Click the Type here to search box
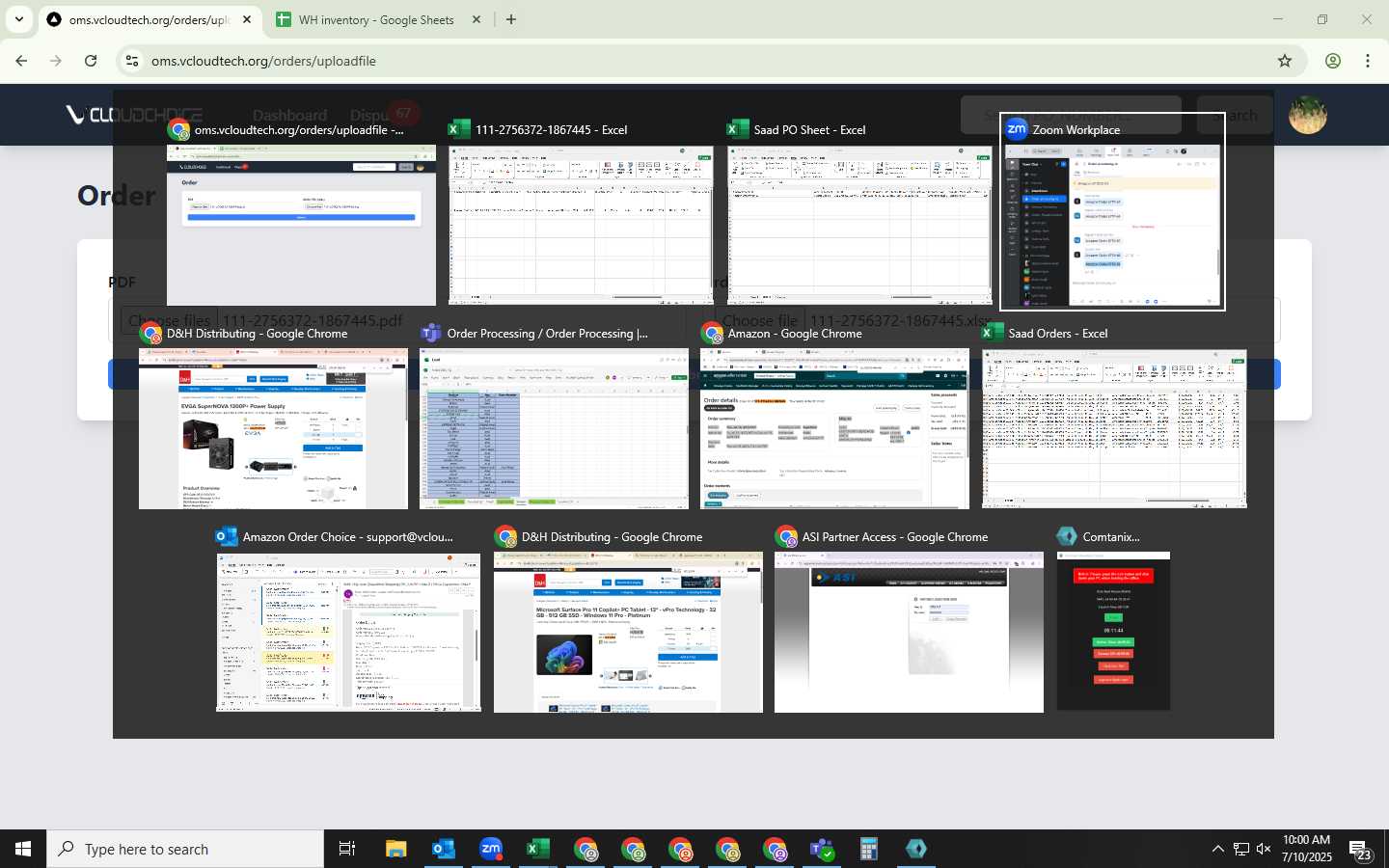This screenshot has width=1389, height=868. click(x=185, y=849)
